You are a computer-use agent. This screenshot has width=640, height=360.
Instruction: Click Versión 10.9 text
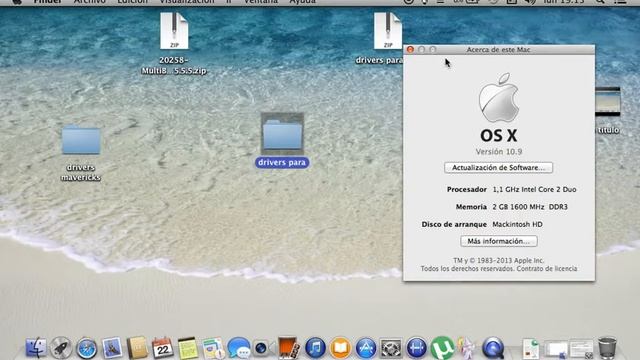(499, 151)
